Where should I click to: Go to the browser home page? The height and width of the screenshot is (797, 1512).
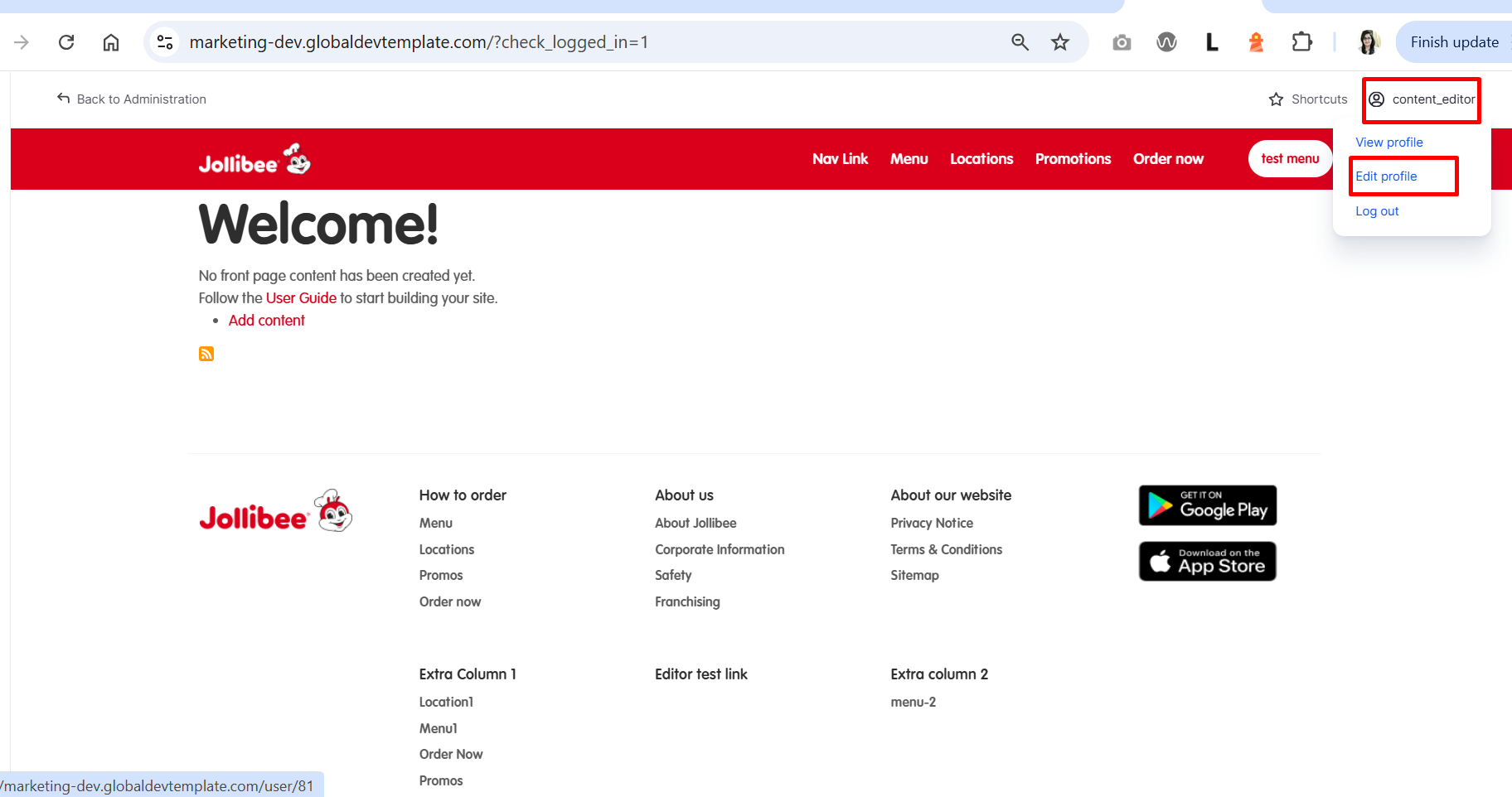(111, 42)
